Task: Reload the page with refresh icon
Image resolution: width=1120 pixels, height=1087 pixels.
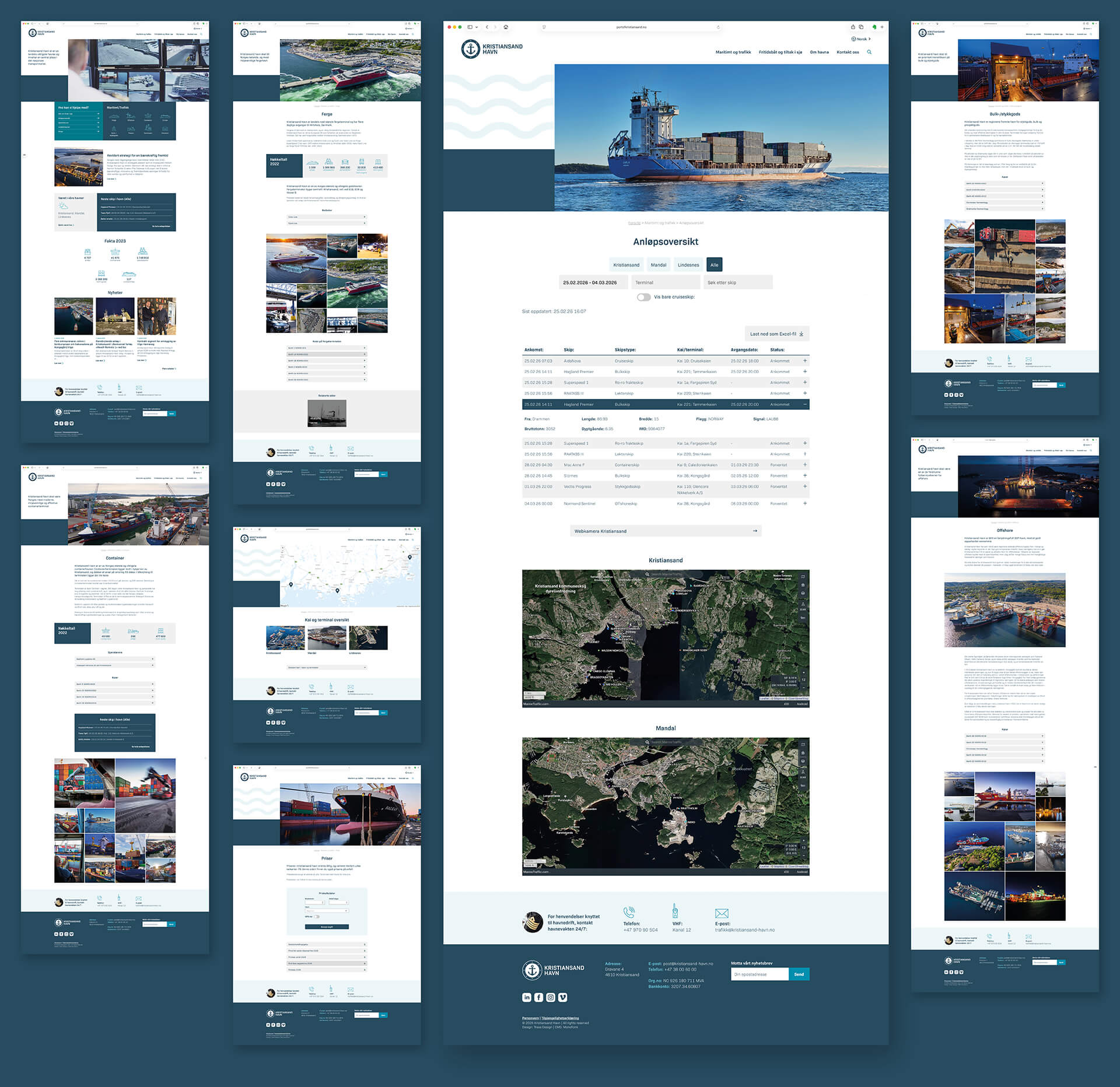Action: click(x=718, y=27)
